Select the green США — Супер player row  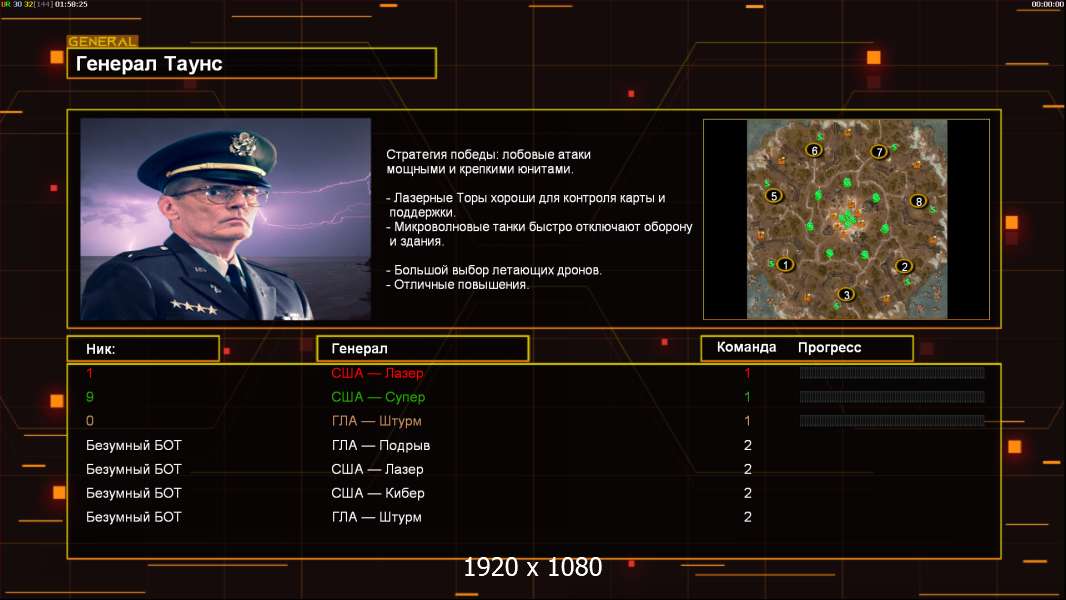point(534,397)
